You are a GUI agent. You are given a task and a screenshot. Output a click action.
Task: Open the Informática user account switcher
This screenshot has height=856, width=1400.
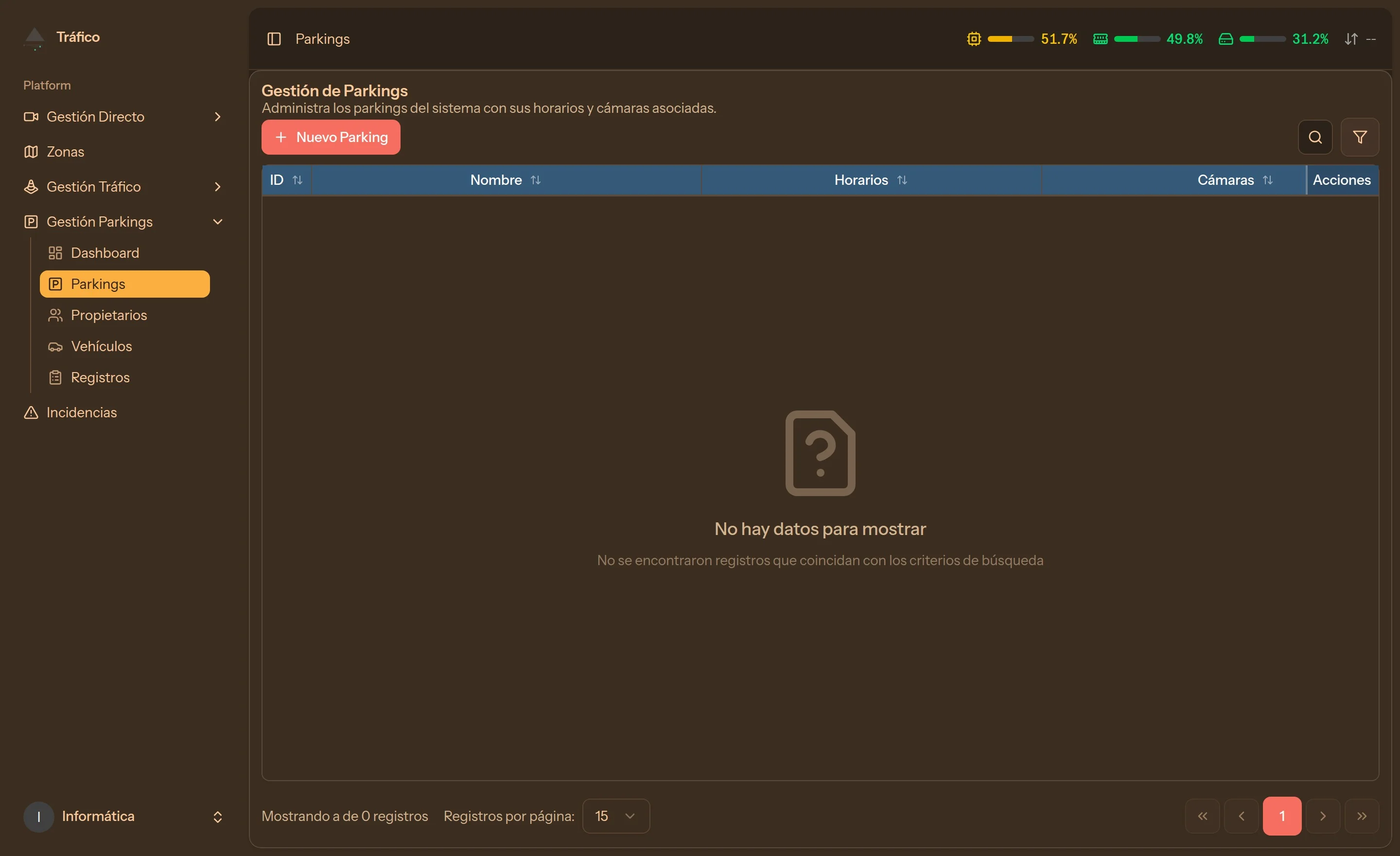tap(124, 816)
